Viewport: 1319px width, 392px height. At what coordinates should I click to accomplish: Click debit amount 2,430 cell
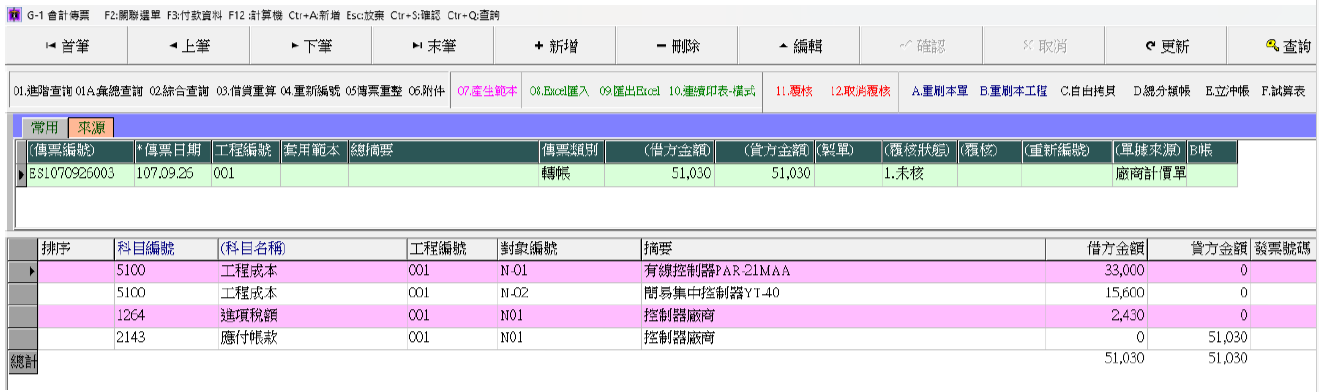coord(1096,315)
